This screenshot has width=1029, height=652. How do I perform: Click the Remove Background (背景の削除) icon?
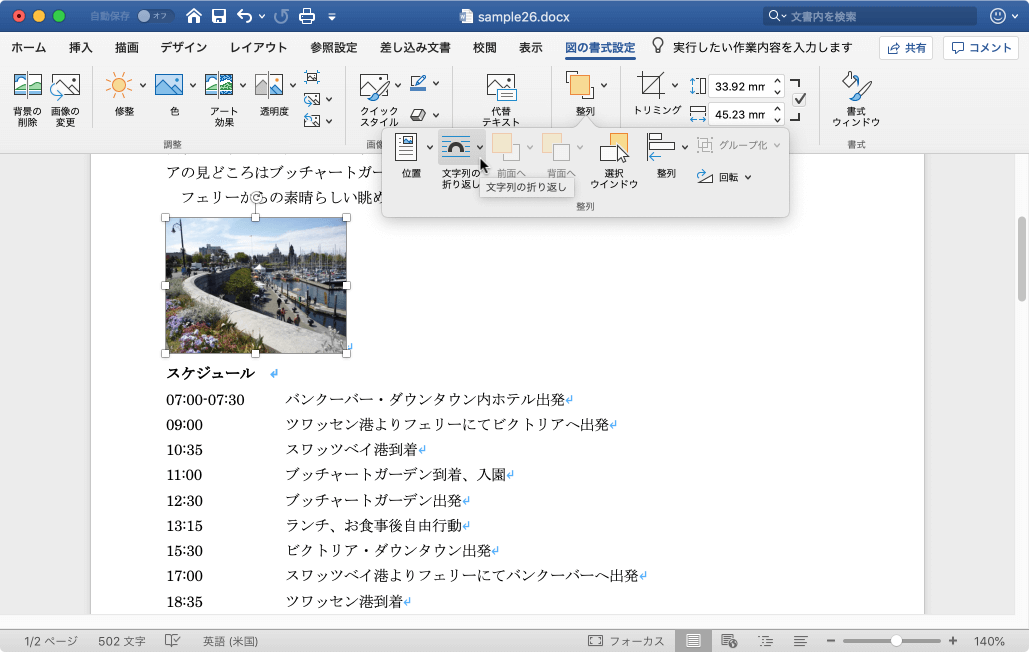pyautogui.click(x=27, y=86)
